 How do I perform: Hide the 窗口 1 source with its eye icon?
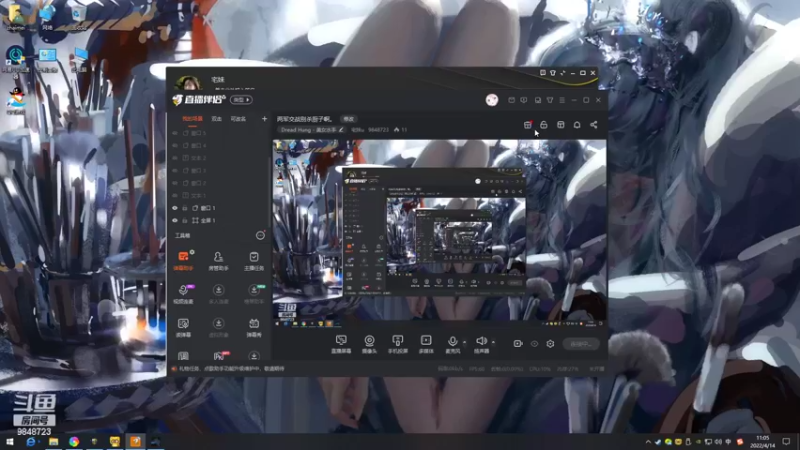(x=175, y=208)
